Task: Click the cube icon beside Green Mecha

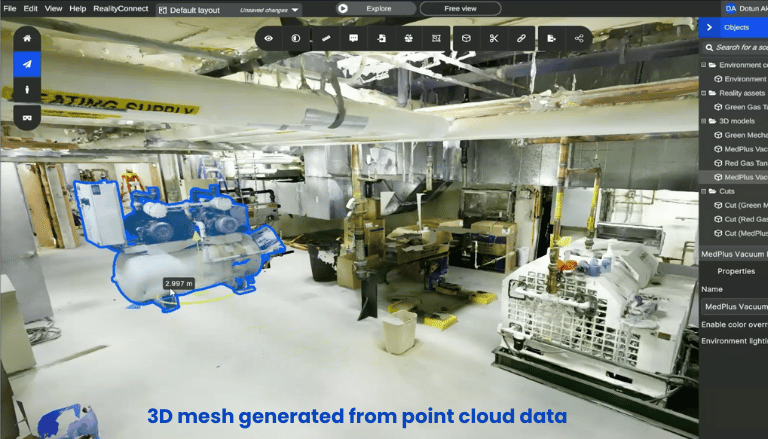Action: (718, 135)
